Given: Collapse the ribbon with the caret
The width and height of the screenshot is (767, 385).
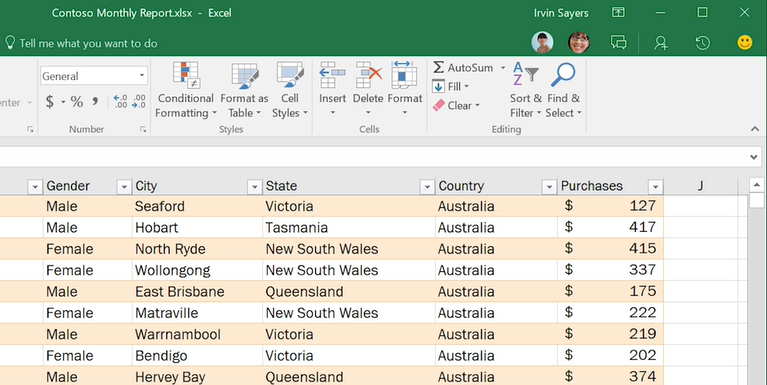Looking at the screenshot, I should 754,129.
